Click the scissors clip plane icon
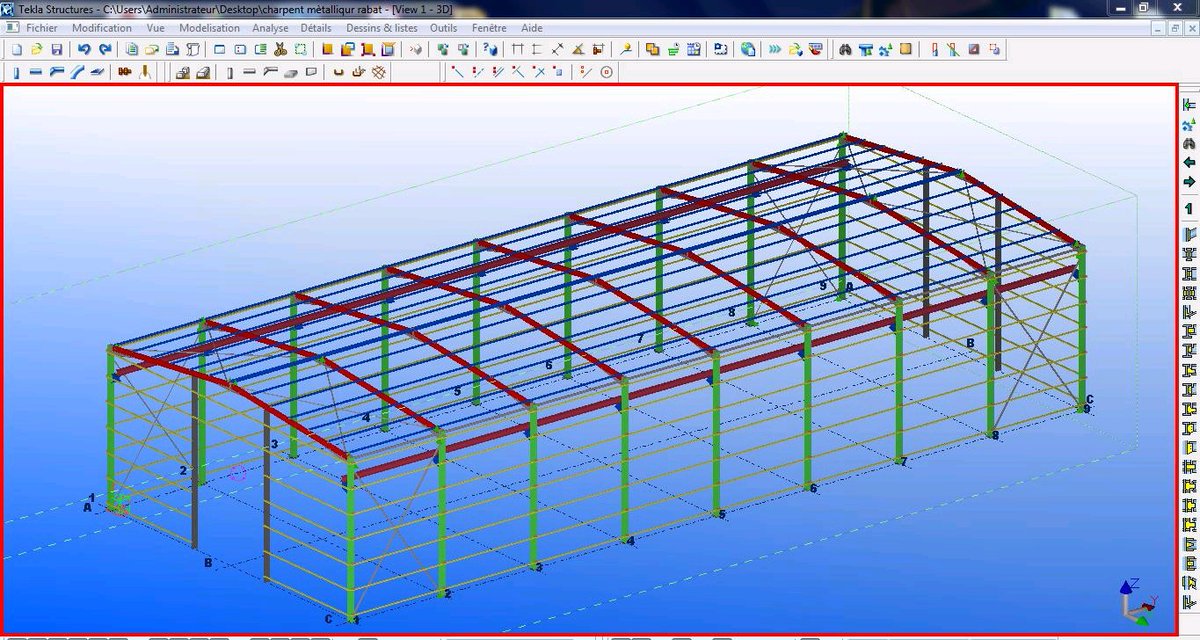Image resolution: width=1200 pixels, height=640 pixels. [281, 49]
